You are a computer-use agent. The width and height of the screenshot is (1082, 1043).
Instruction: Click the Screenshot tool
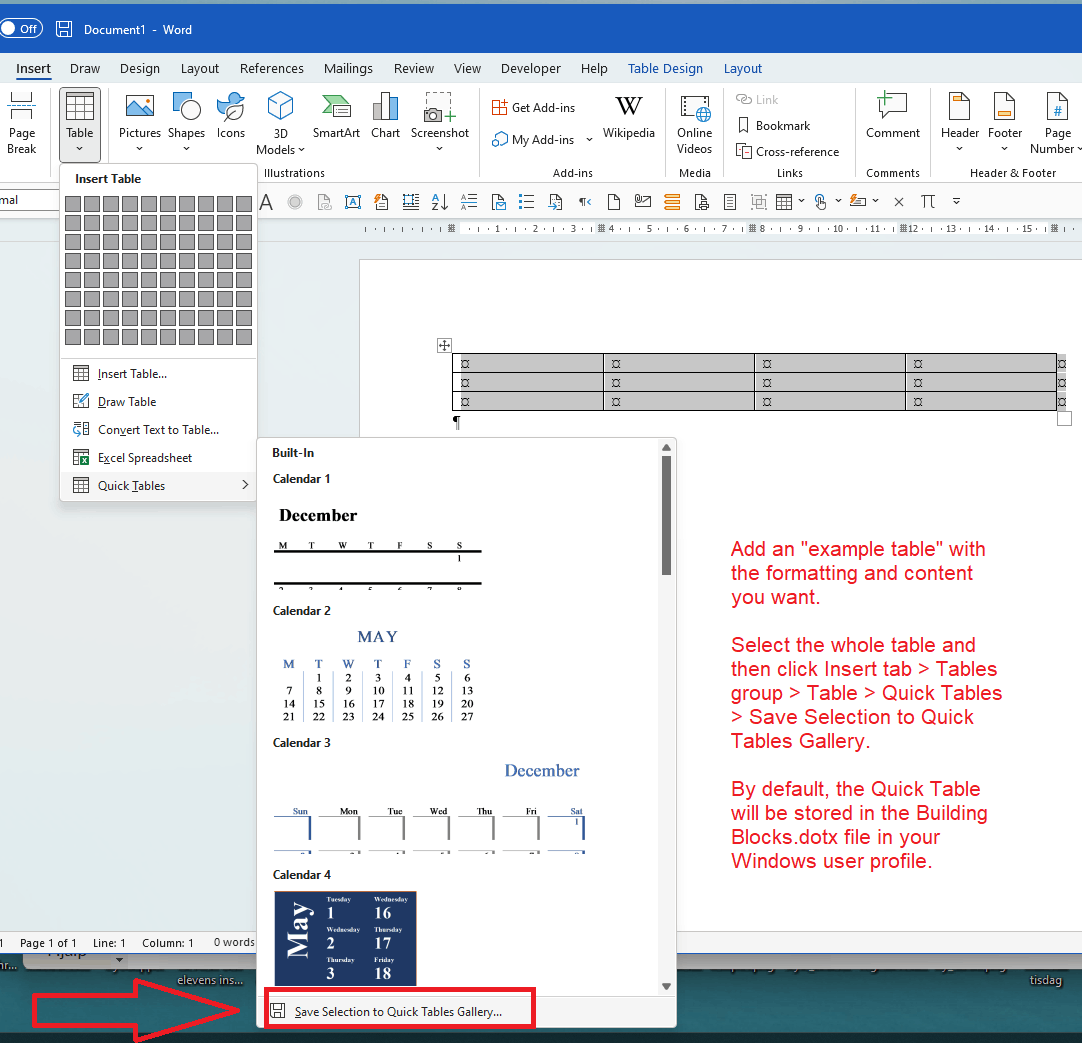click(440, 122)
